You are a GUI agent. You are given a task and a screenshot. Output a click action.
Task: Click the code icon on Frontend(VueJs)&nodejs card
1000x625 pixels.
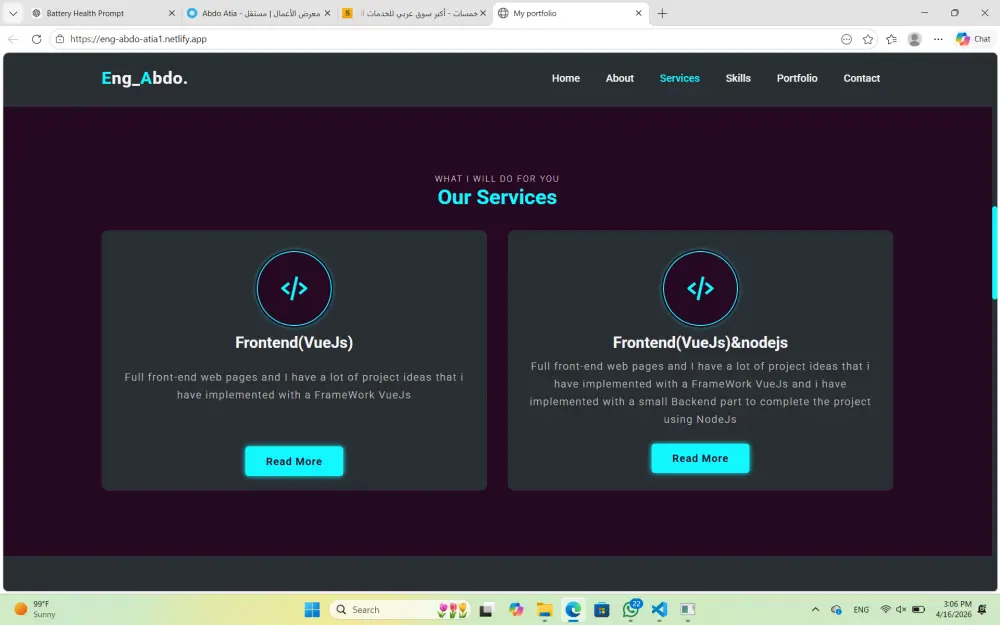click(x=700, y=288)
